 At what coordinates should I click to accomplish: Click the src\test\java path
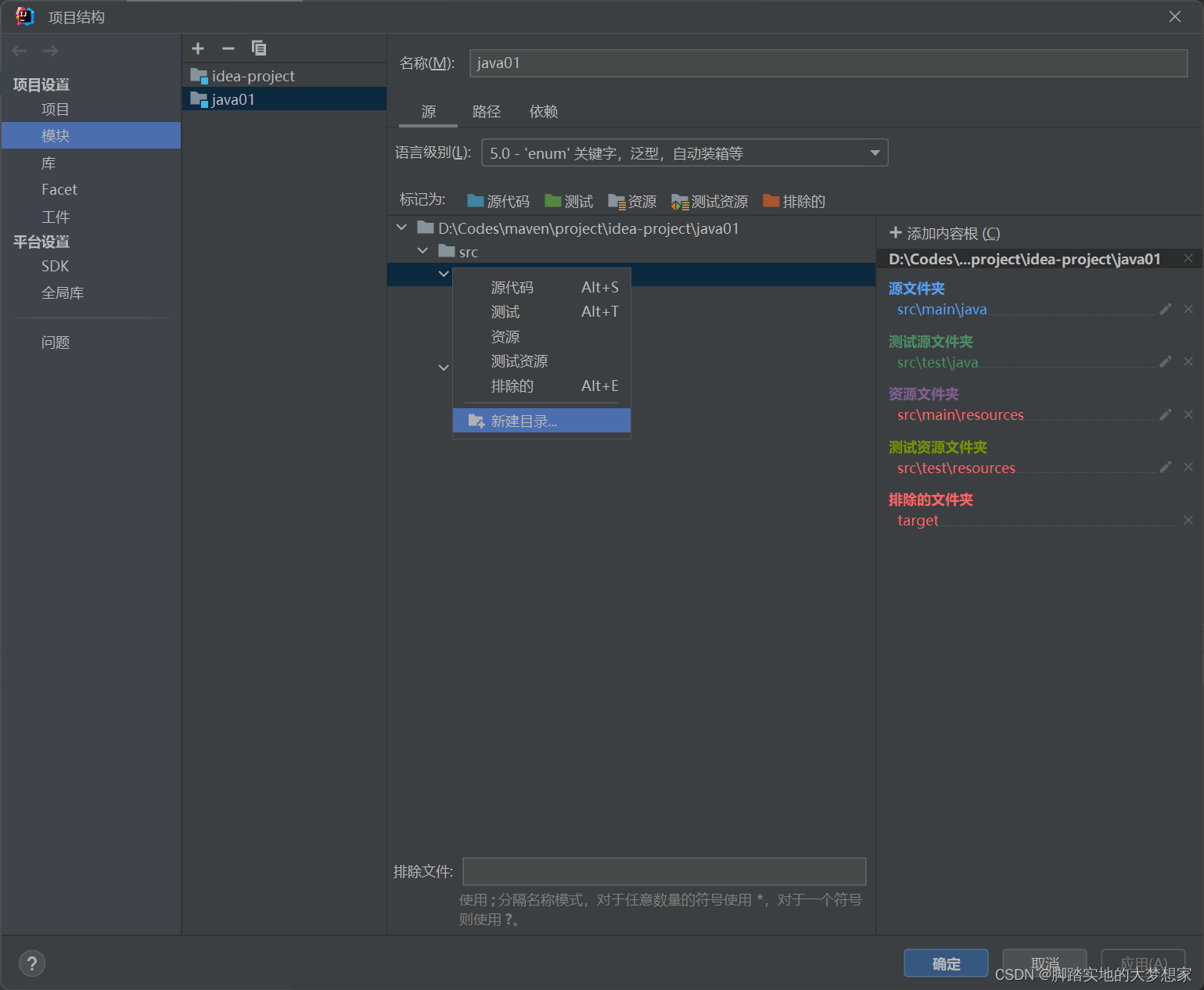[x=937, y=362]
